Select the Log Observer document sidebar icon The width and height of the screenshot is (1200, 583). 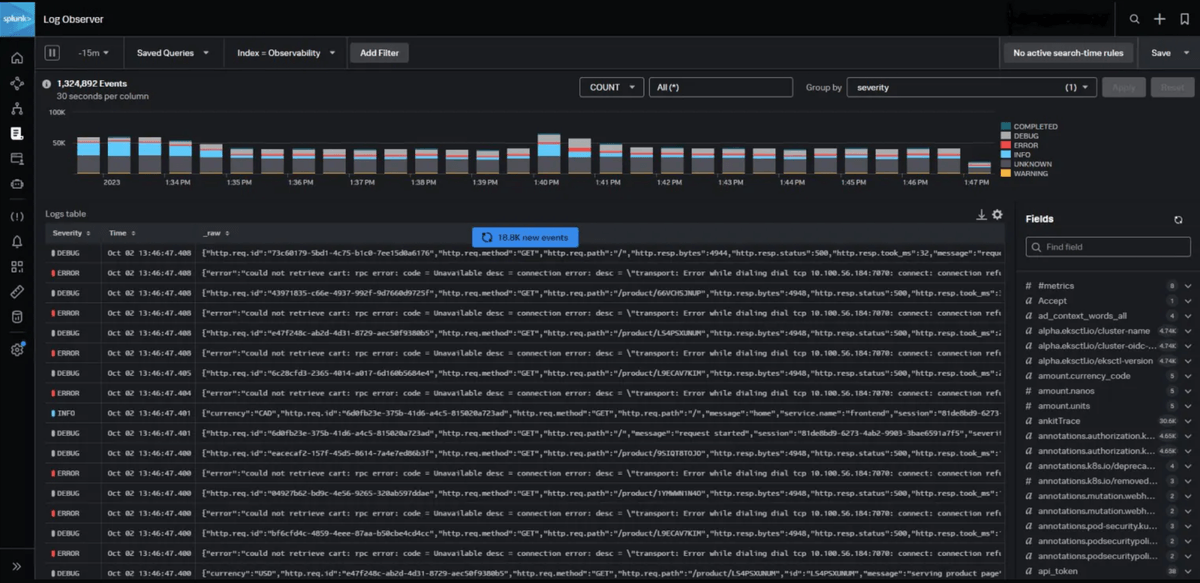point(17,133)
